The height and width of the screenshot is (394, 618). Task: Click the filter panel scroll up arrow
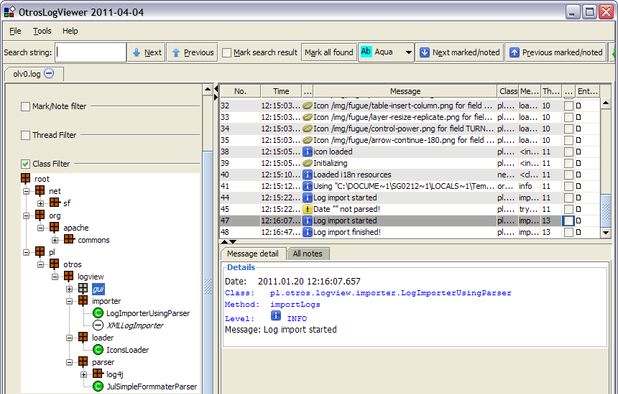(x=208, y=90)
